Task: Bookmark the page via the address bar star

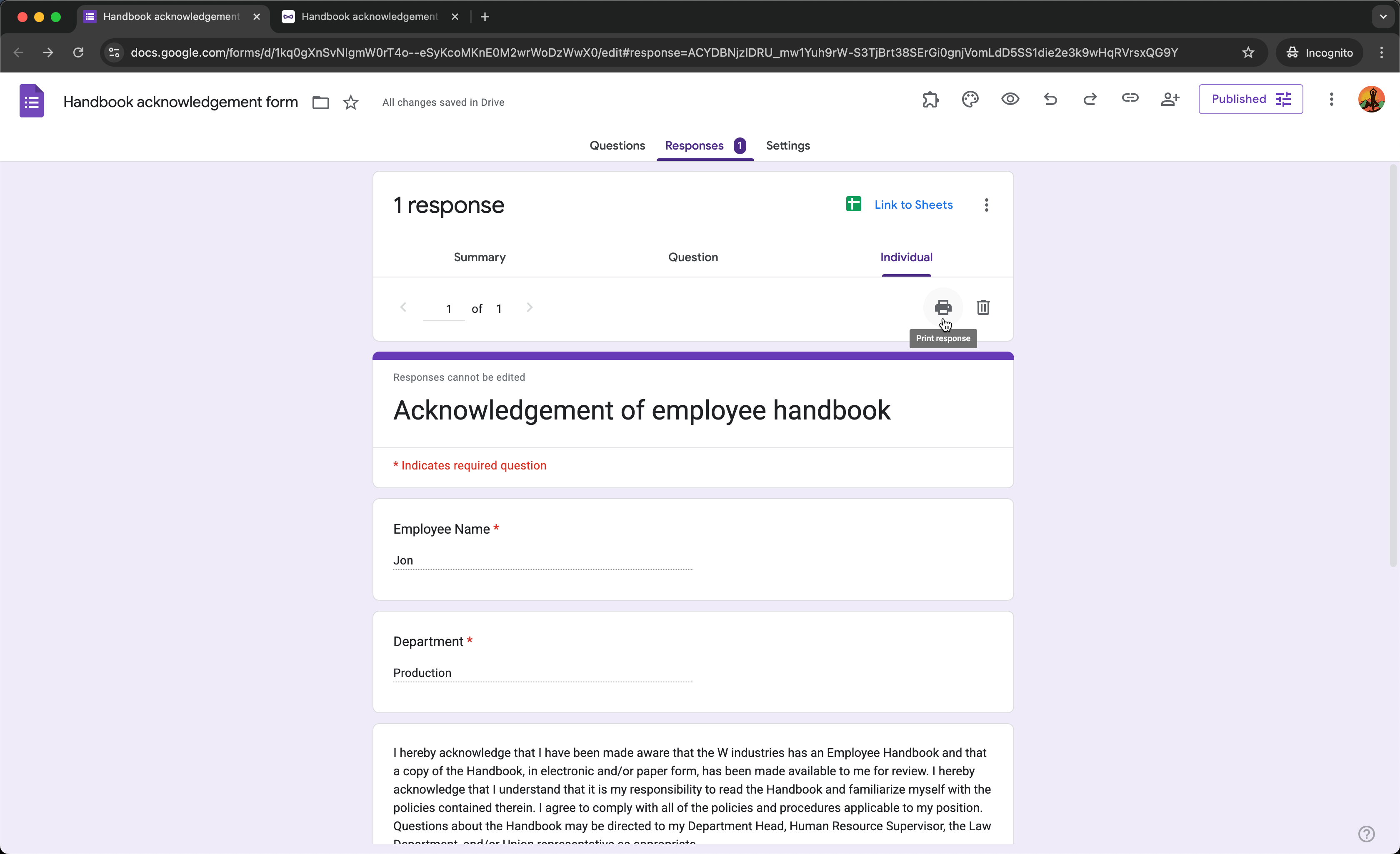Action: (x=1248, y=52)
